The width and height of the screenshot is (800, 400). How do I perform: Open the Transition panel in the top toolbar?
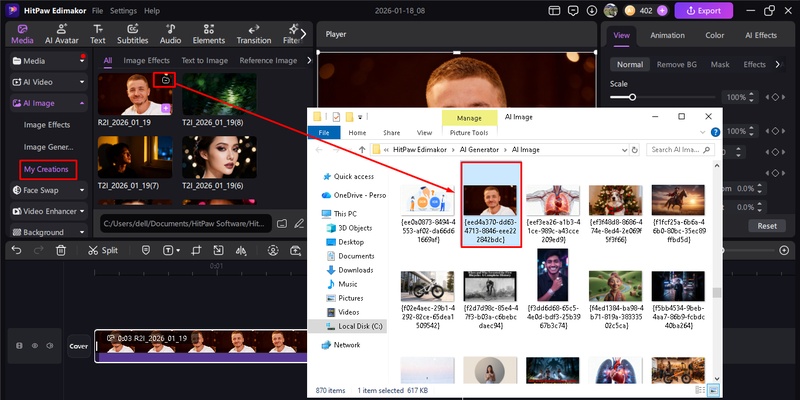click(x=254, y=33)
